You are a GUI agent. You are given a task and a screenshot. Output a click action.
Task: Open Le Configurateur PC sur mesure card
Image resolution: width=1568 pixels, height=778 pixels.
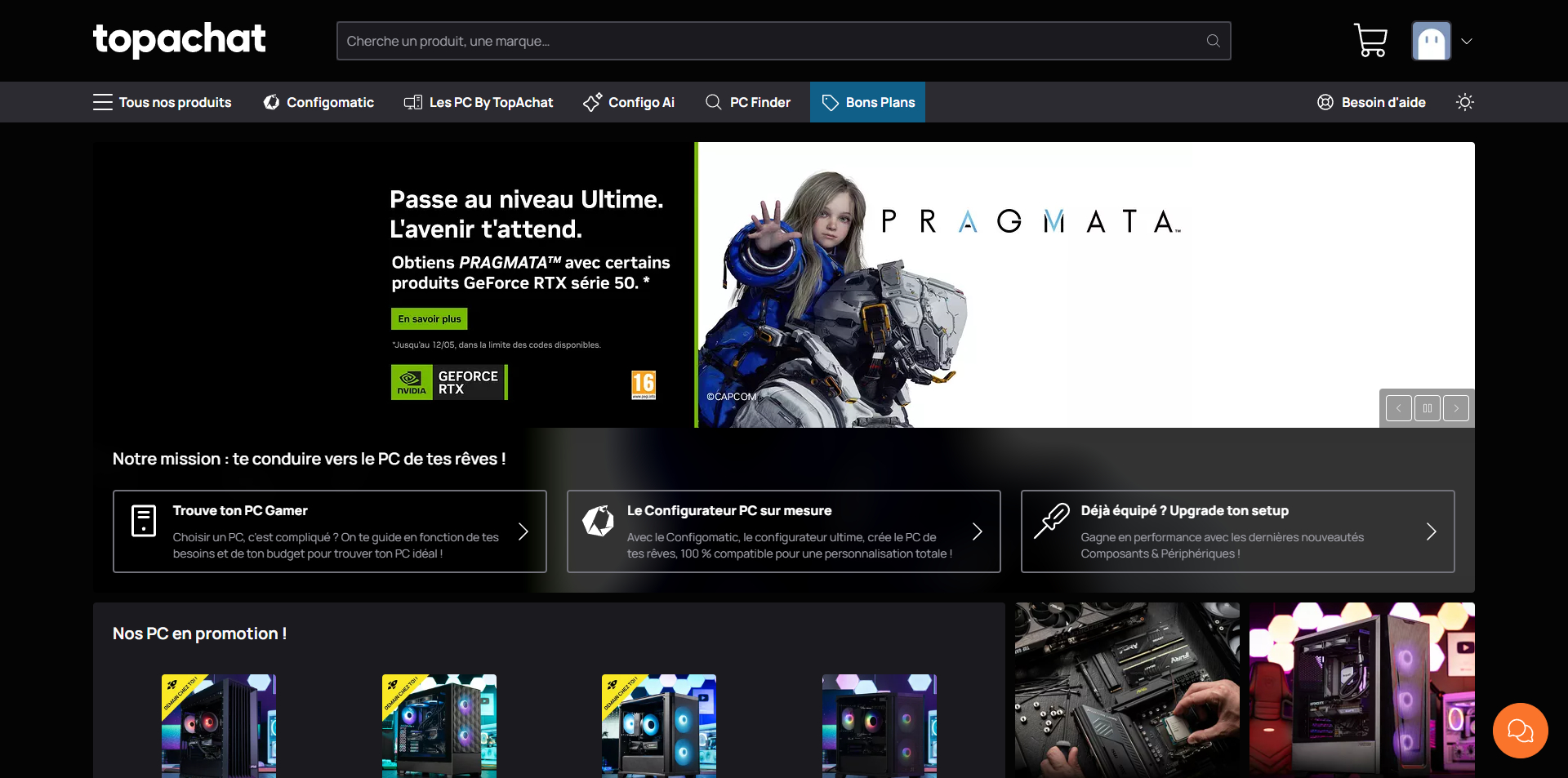point(784,531)
